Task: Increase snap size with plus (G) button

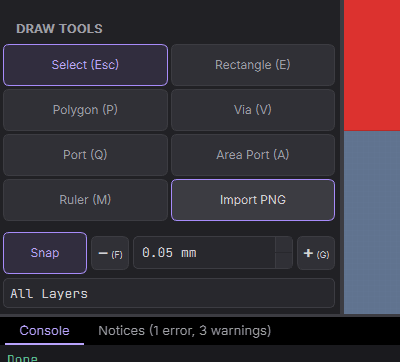Action: (316, 253)
